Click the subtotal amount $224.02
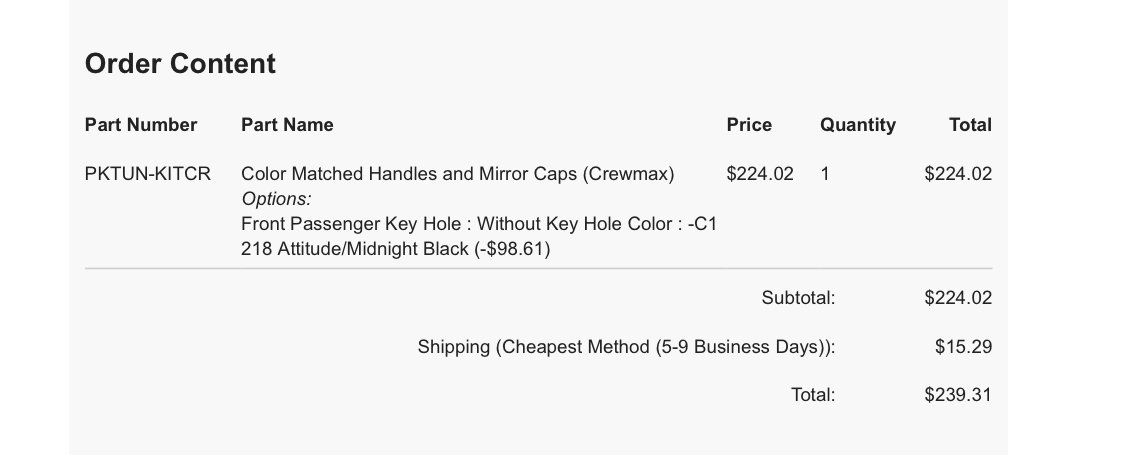The width and height of the screenshot is (1125, 455). click(x=958, y=298)
